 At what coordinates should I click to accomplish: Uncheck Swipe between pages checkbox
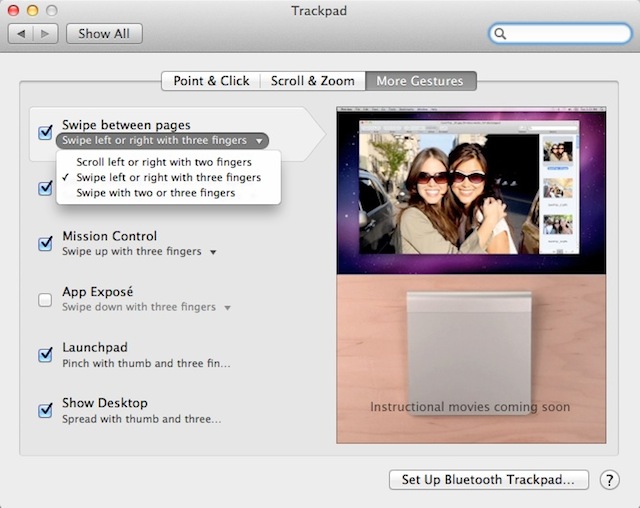click(x=45, y=133)
